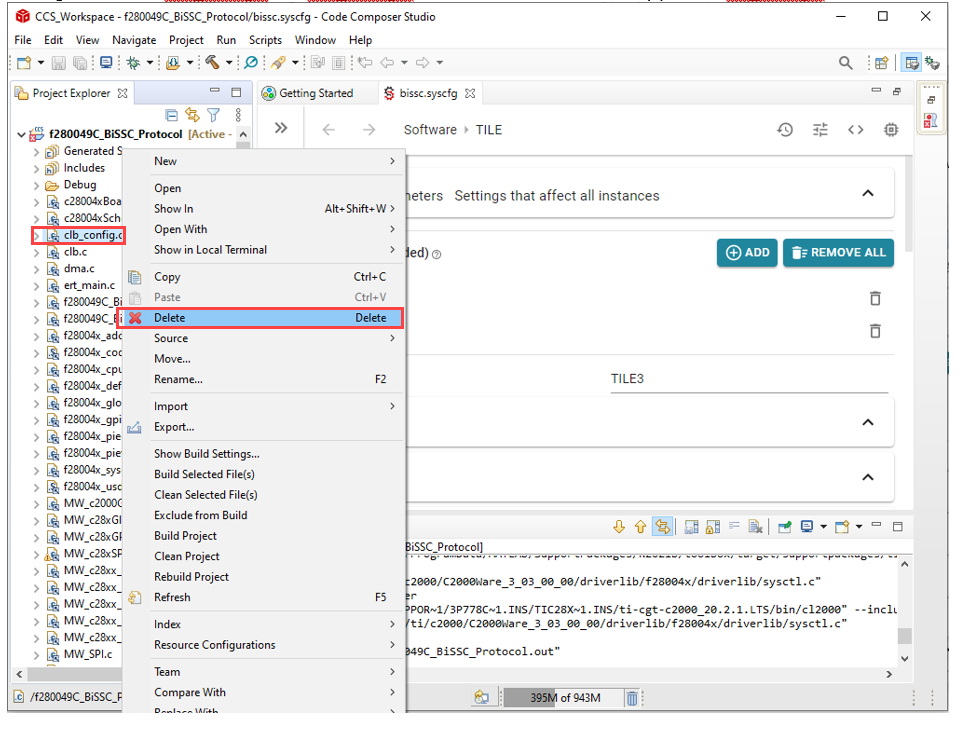
Task: Collapse the global parameters section chevron
Action: [868, 194]
